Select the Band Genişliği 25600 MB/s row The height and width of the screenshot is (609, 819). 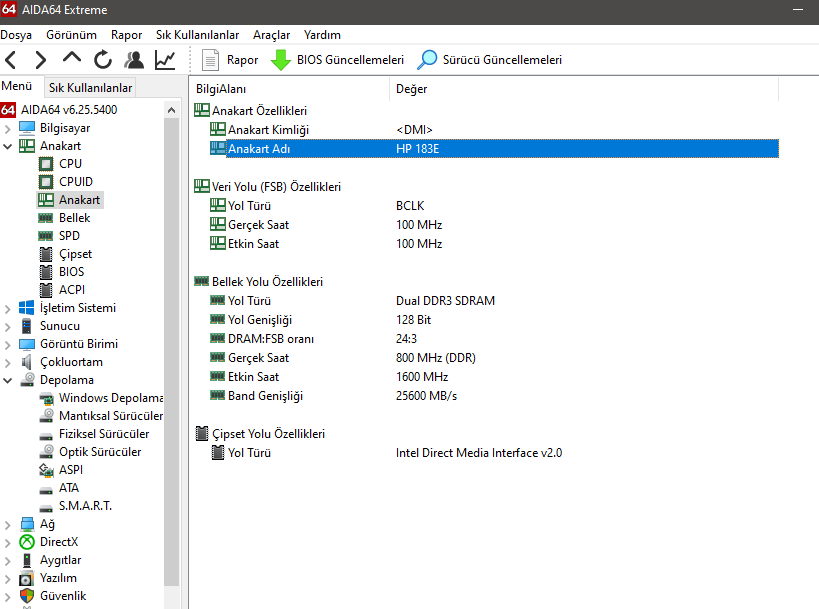click(x=494, y=396)
